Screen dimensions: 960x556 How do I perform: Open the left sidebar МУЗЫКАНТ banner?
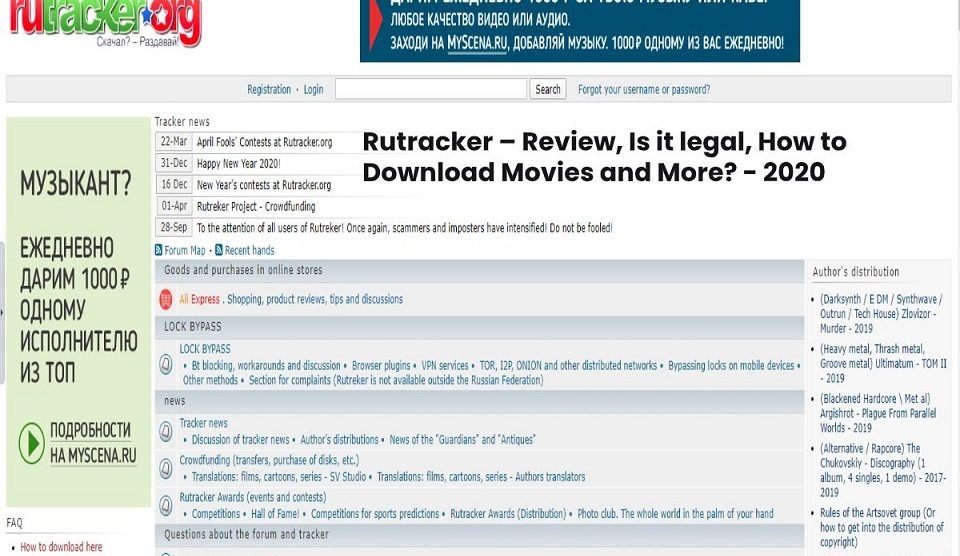(x=78, y=312)
